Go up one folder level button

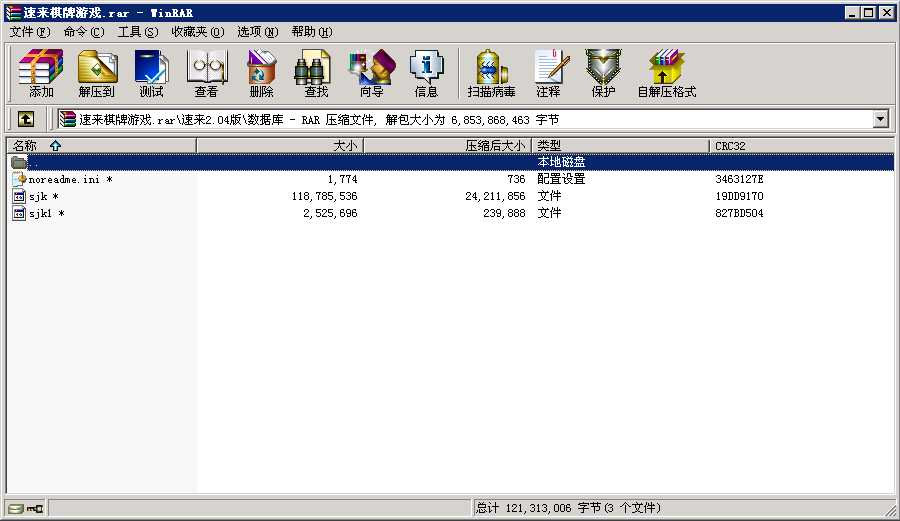(x=25, y=119)
